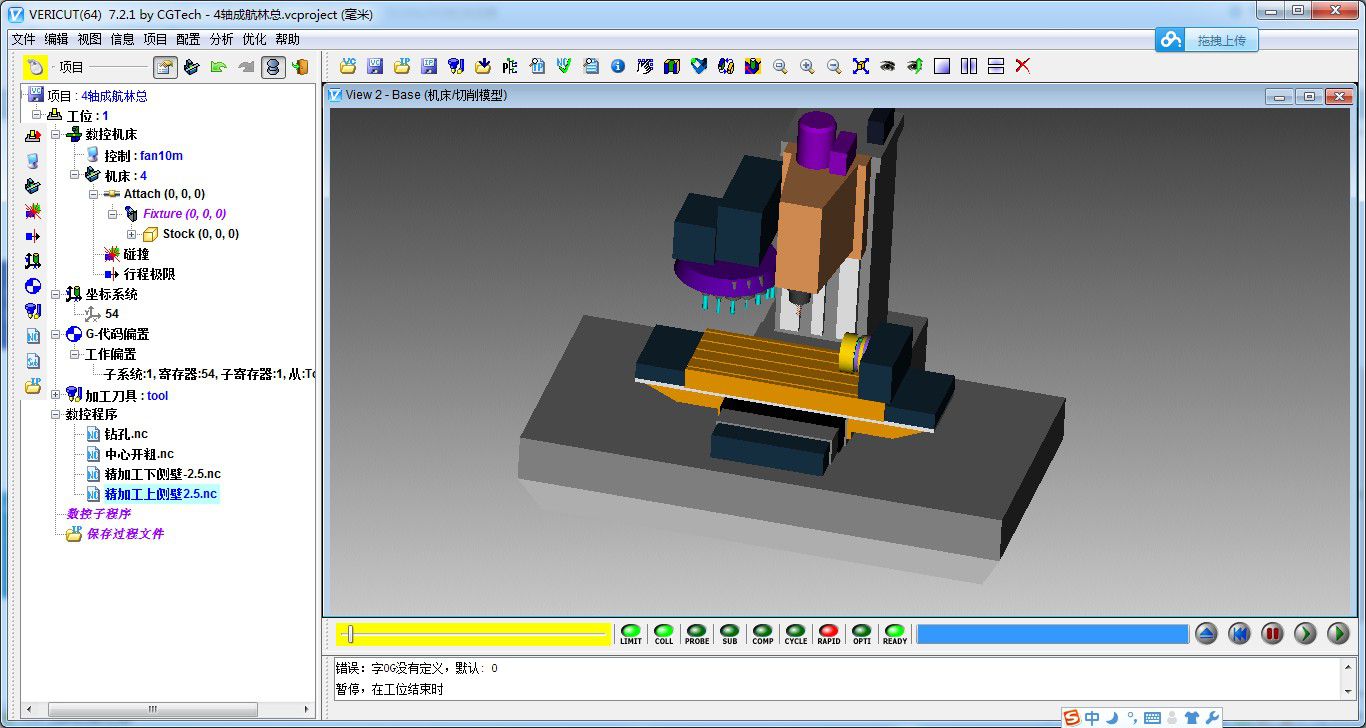
Task: Click the reset model eject-style button
Action: click(1207, 633)
